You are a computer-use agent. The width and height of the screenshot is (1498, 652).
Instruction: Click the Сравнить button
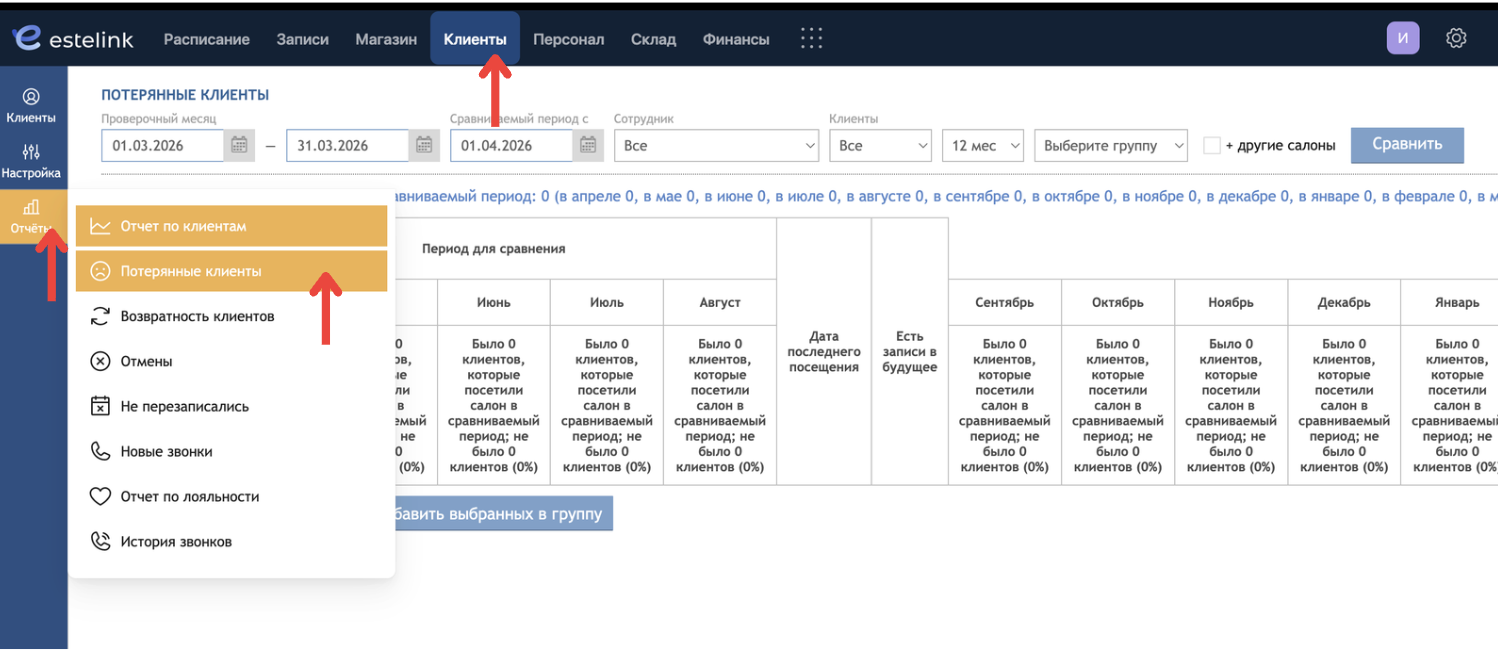click(1407, 144)
